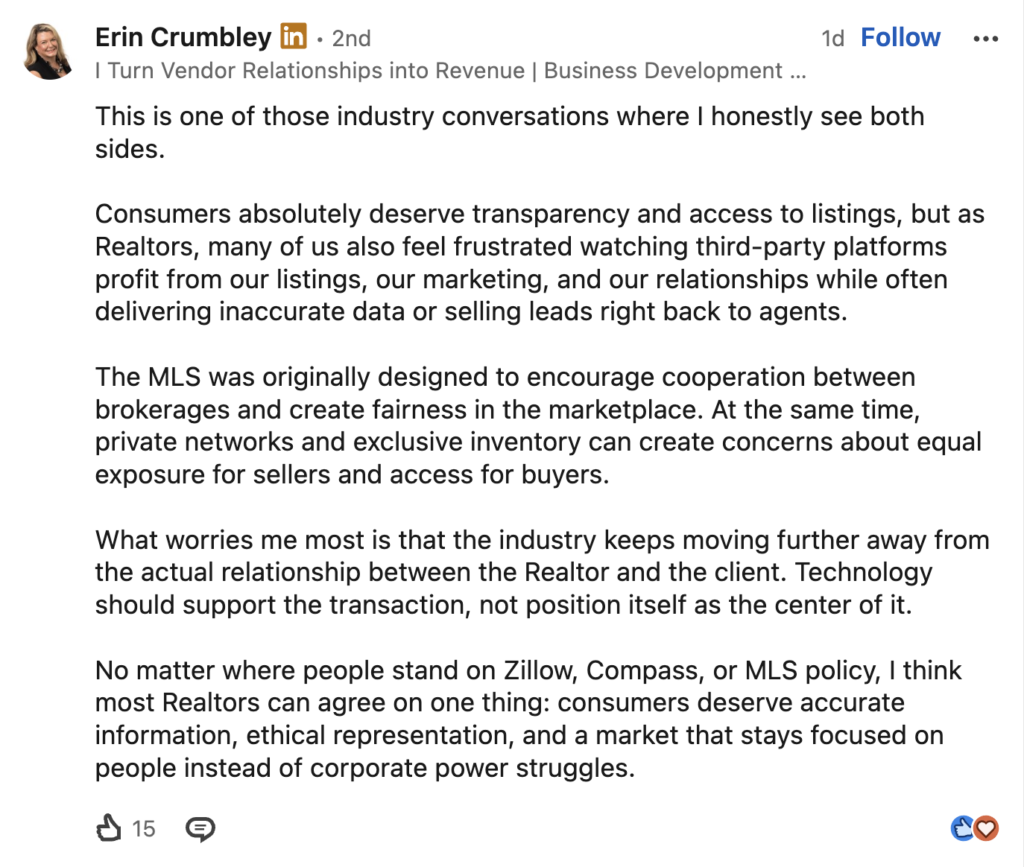Click the paragraph starting 'What worries me'

click(542, 572)
